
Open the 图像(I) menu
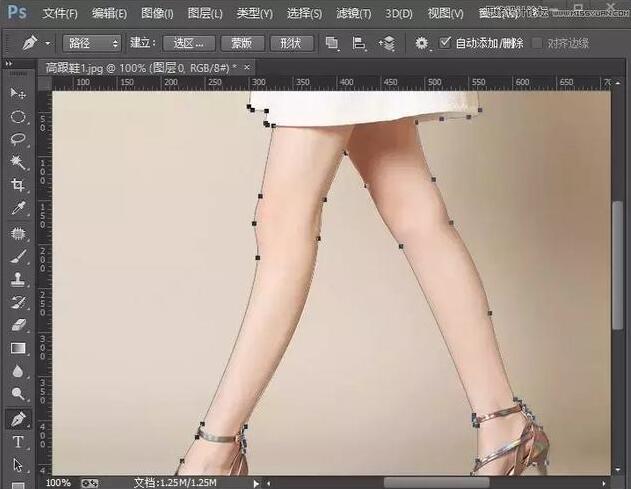pos(157,14)
